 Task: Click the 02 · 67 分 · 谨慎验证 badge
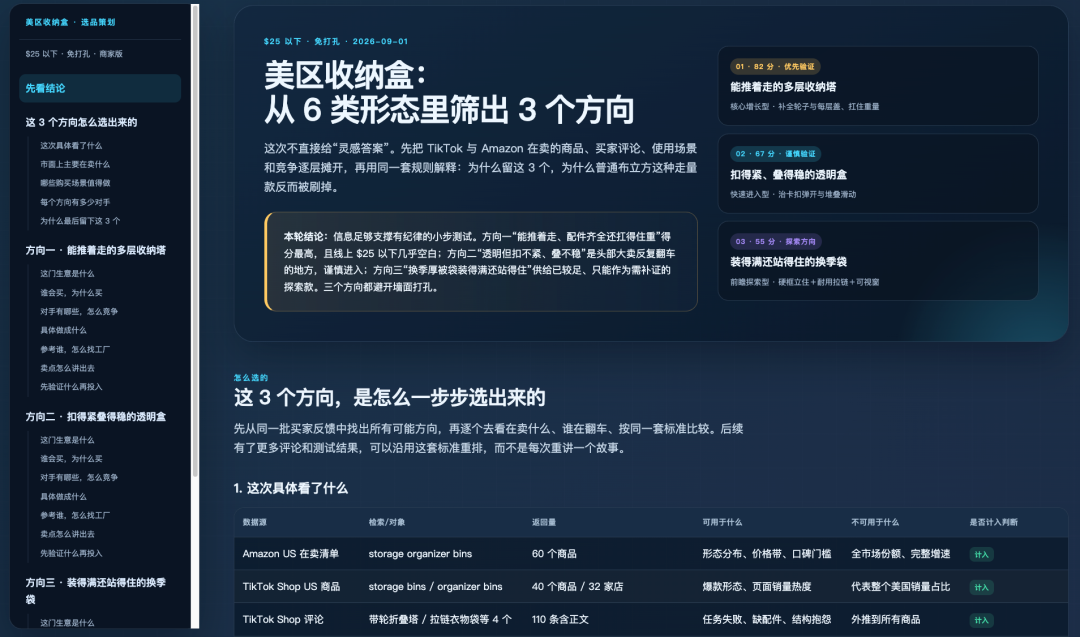point(775,154)
